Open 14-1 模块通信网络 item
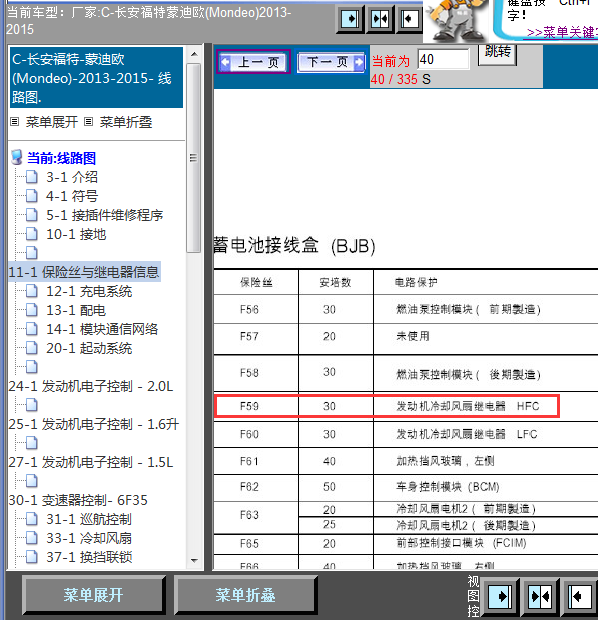 coord(102,329)
